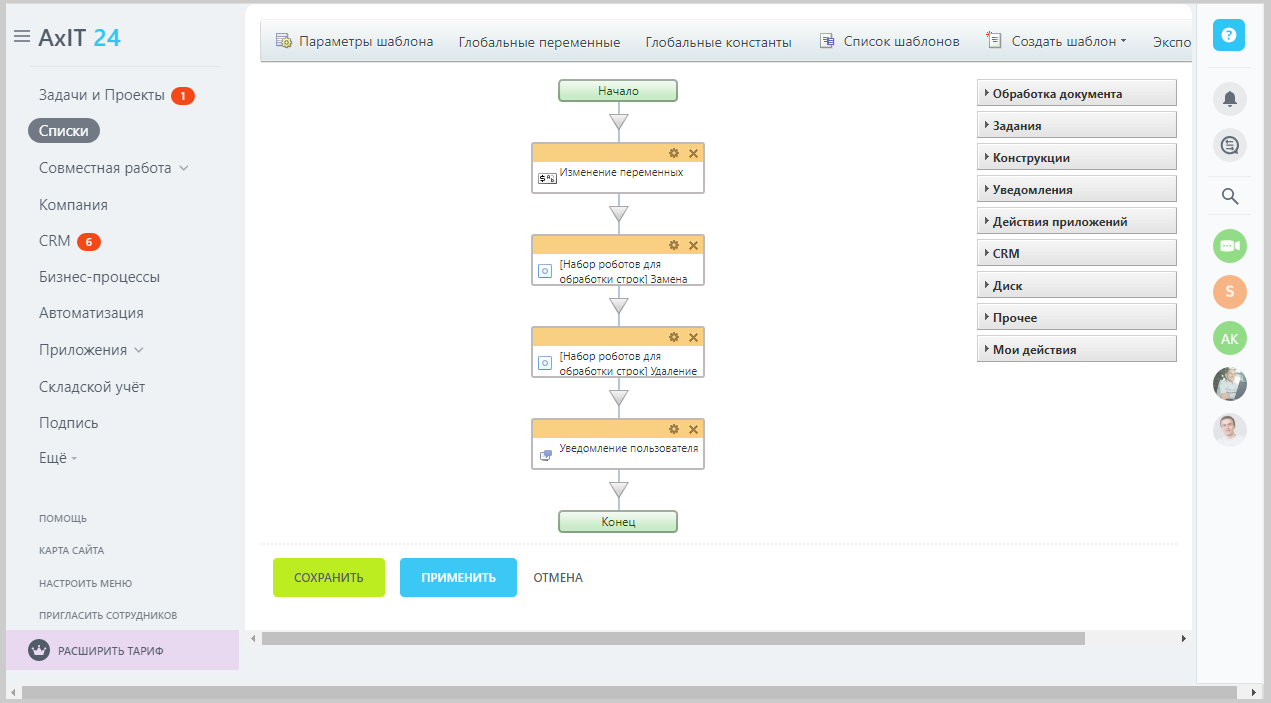Start a video call with the green camera icon
The image size is (1271, 703).
(x=1230, y=246)
